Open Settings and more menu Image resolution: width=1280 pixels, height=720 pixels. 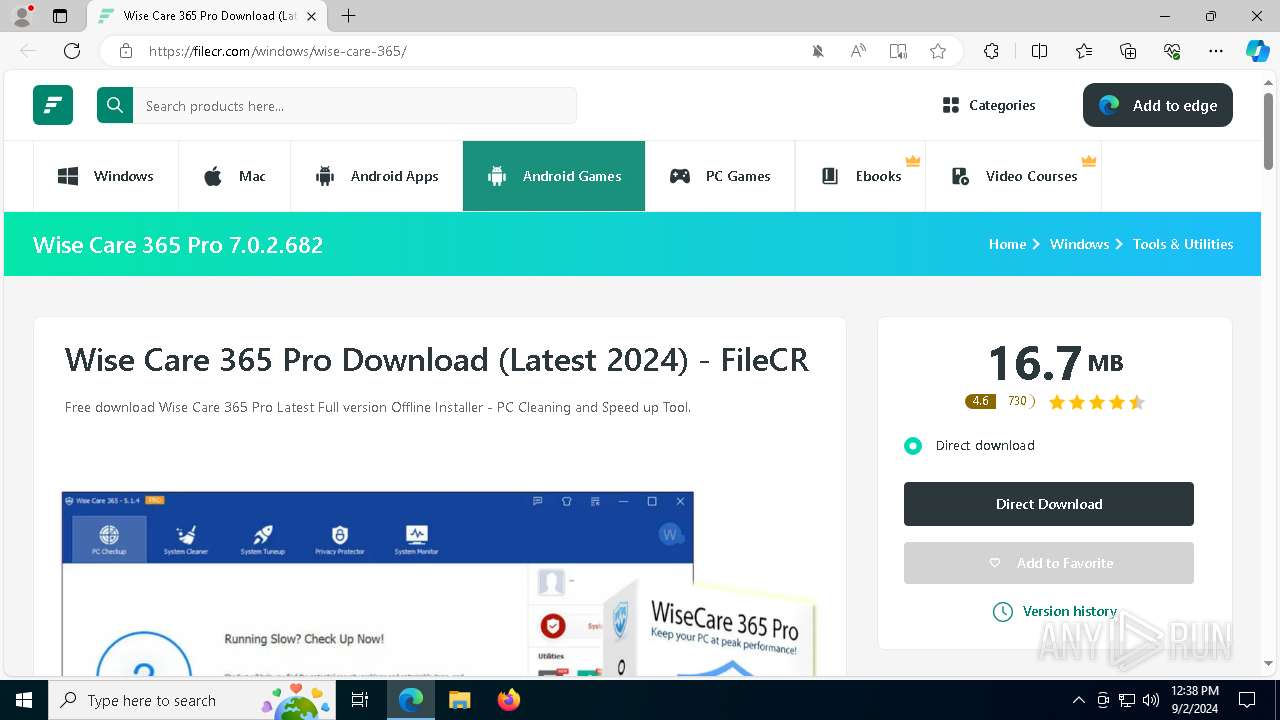click(x=1216, y=51)
